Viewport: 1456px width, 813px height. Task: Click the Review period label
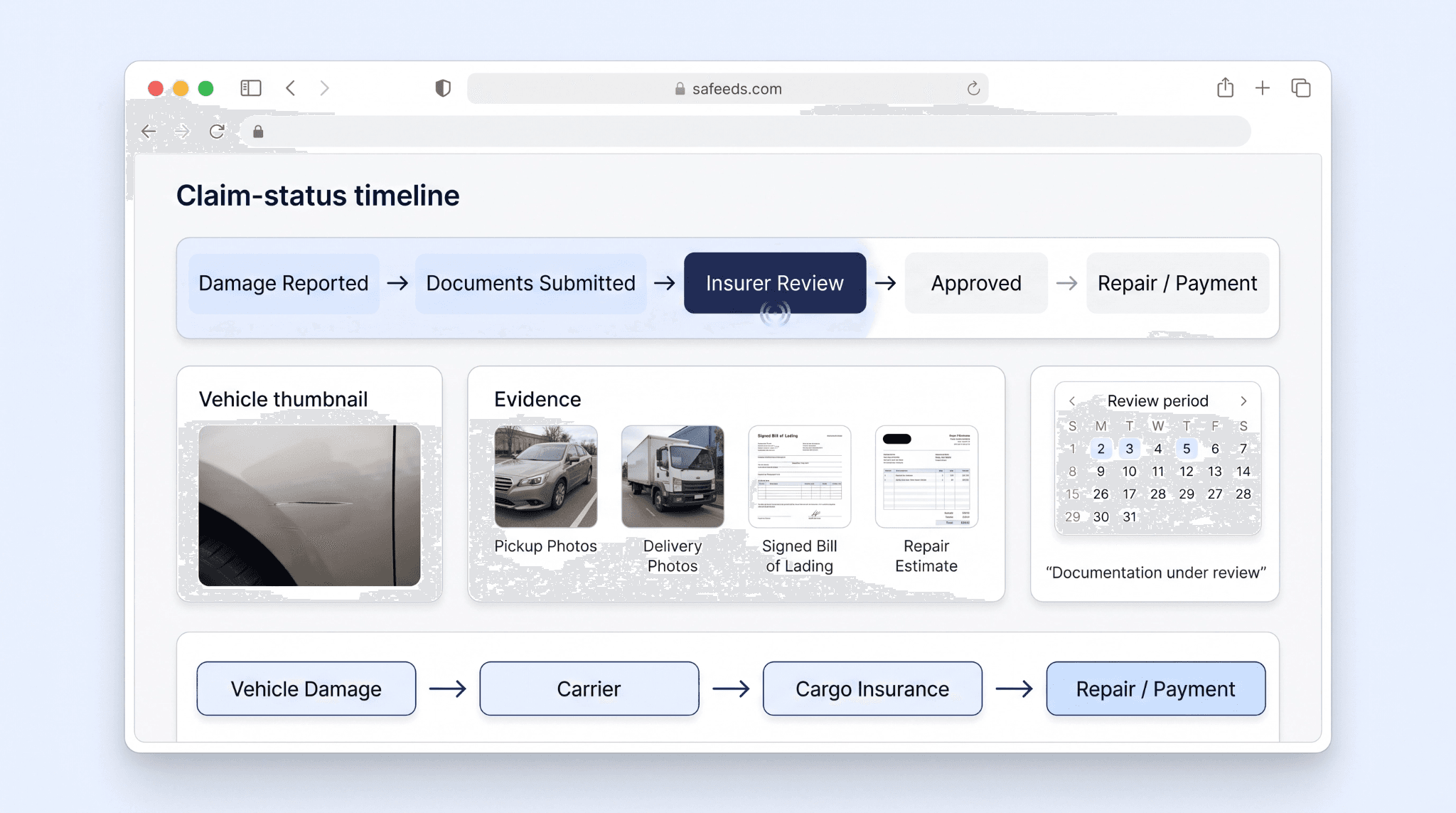[1158, 401]
